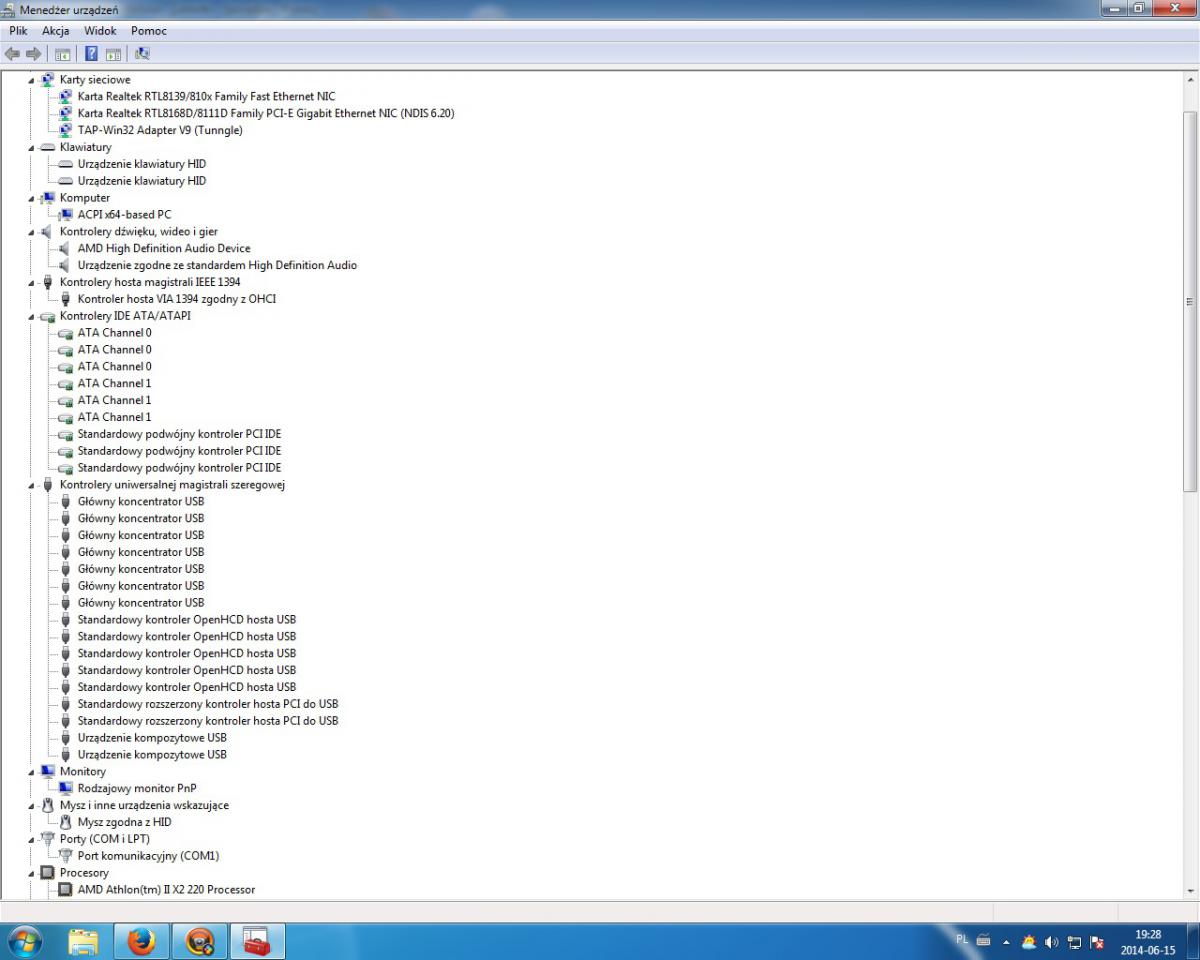Click the AMD Athlon II X2 220 processor icon

coord(66,890)
